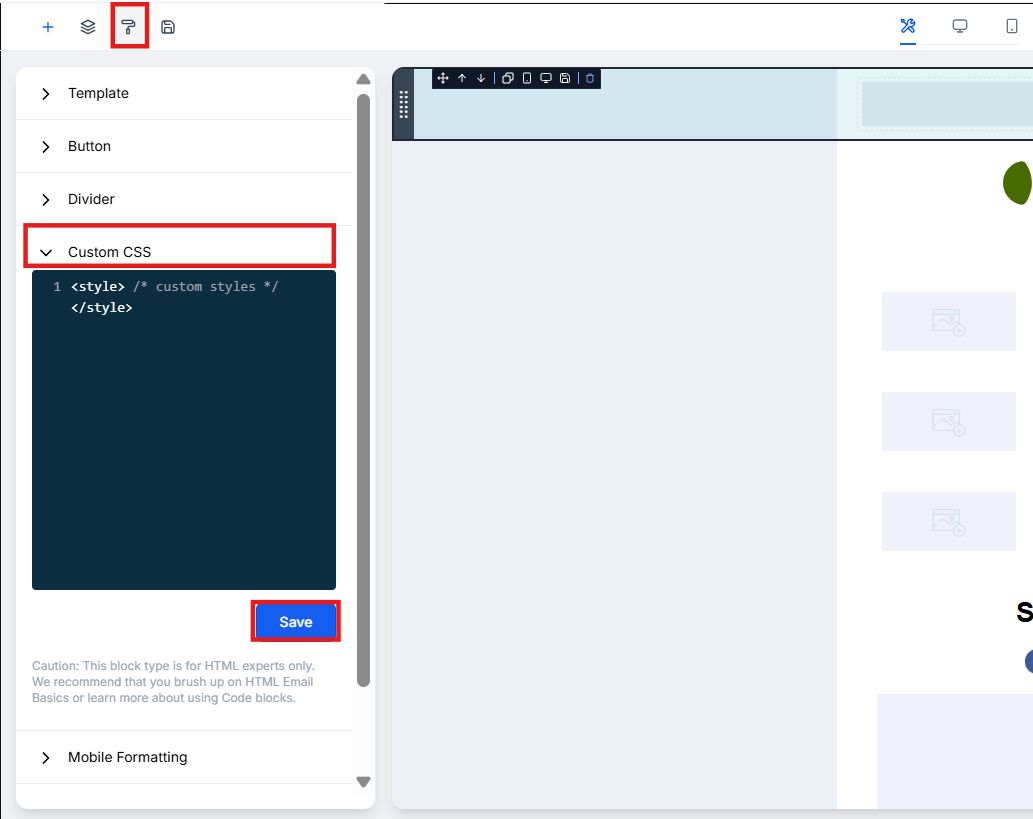Click the panel scrollbar down arrow
This screenshot has height=819, width=1033.
(364, 781)
